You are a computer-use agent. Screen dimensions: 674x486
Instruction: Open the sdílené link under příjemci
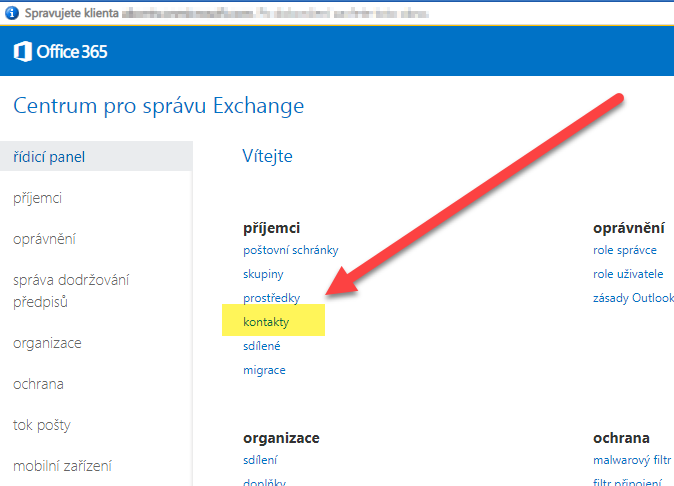261,346
